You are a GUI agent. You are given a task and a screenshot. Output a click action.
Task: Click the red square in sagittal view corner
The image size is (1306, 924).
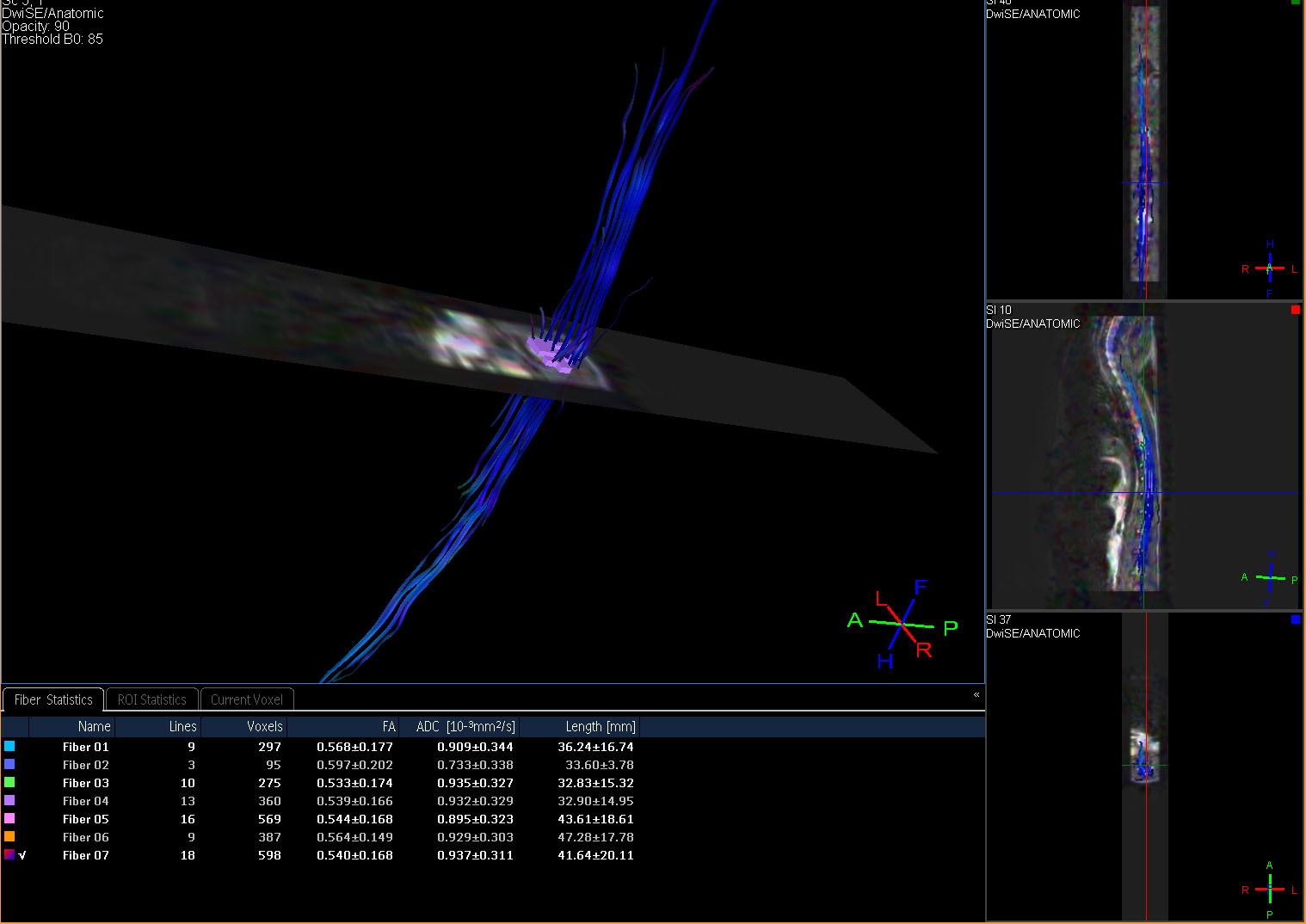coord(1296,310)
